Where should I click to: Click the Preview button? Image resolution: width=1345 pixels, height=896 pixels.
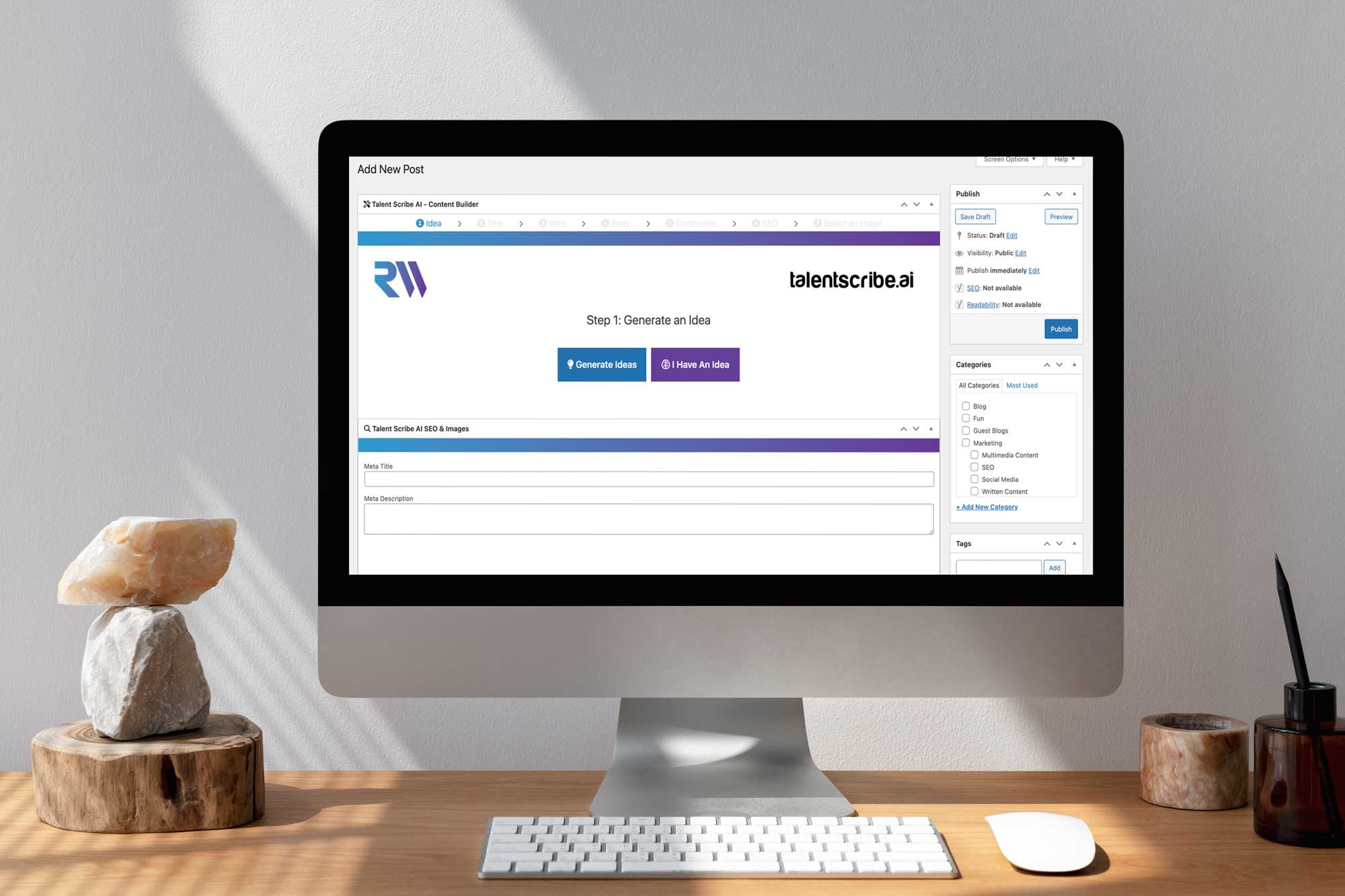click(x=1060, y=216)
